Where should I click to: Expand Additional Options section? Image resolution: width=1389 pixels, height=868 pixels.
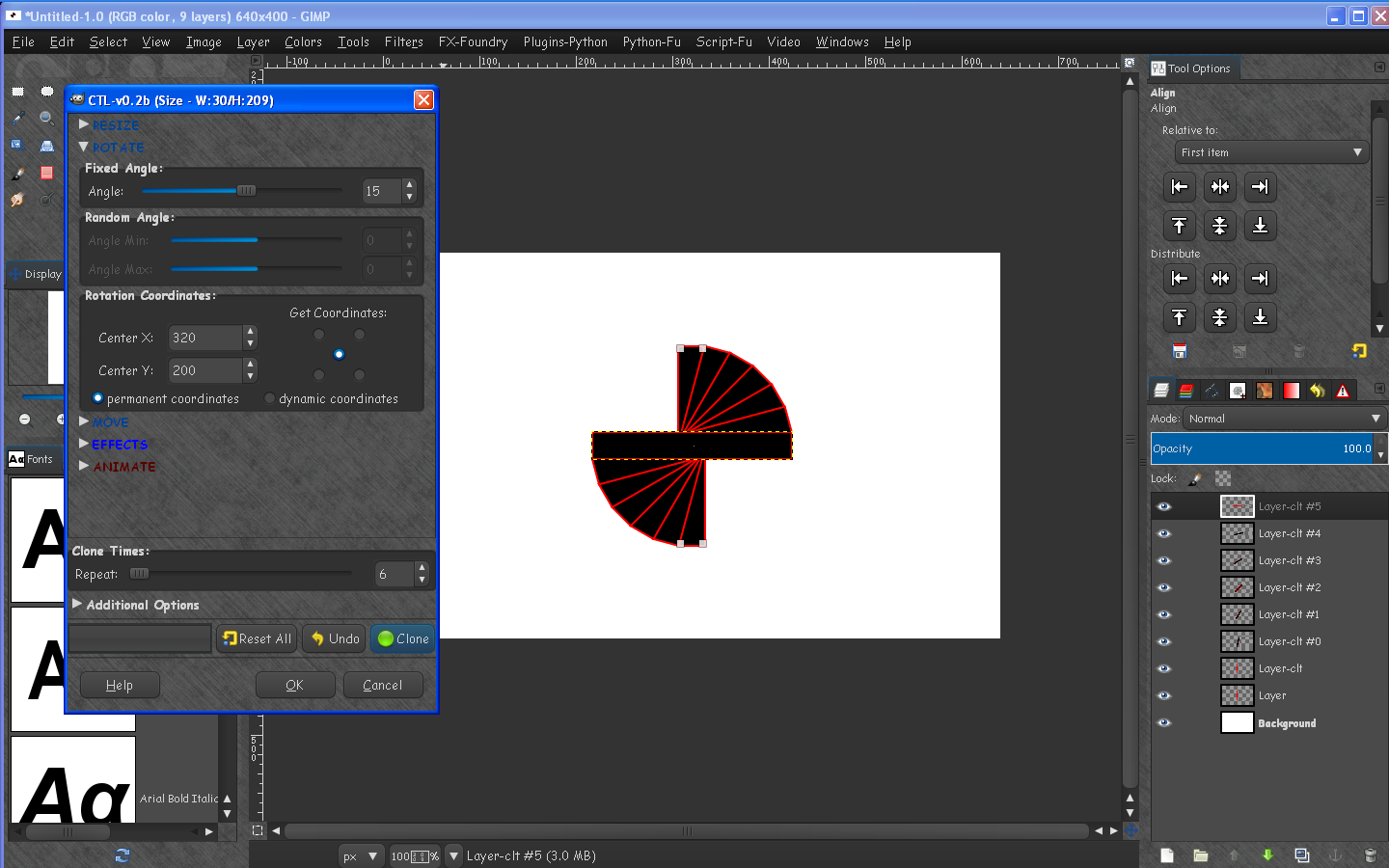(x=77, y=605)
